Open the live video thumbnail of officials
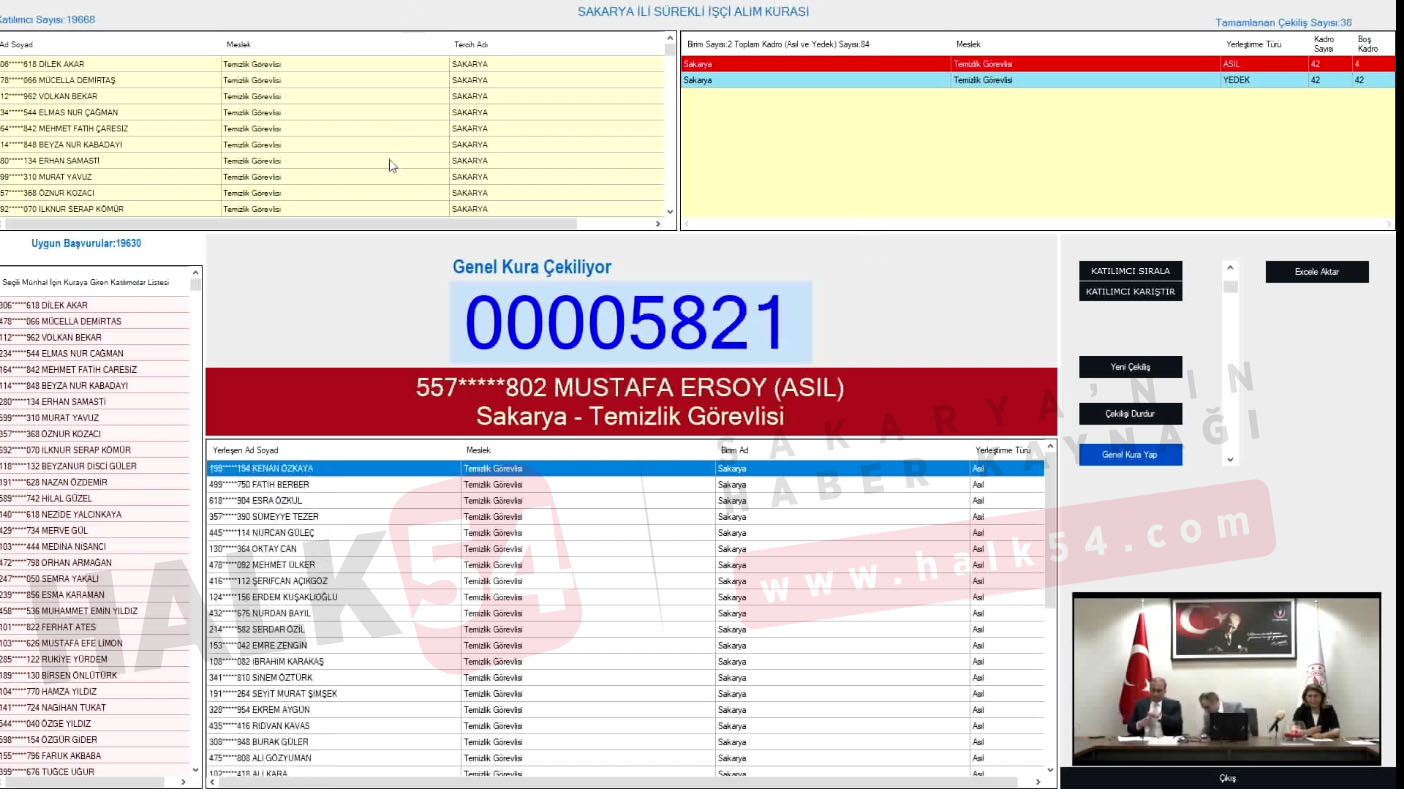The image size is (1404, 792). click(x=1227, y=680)
